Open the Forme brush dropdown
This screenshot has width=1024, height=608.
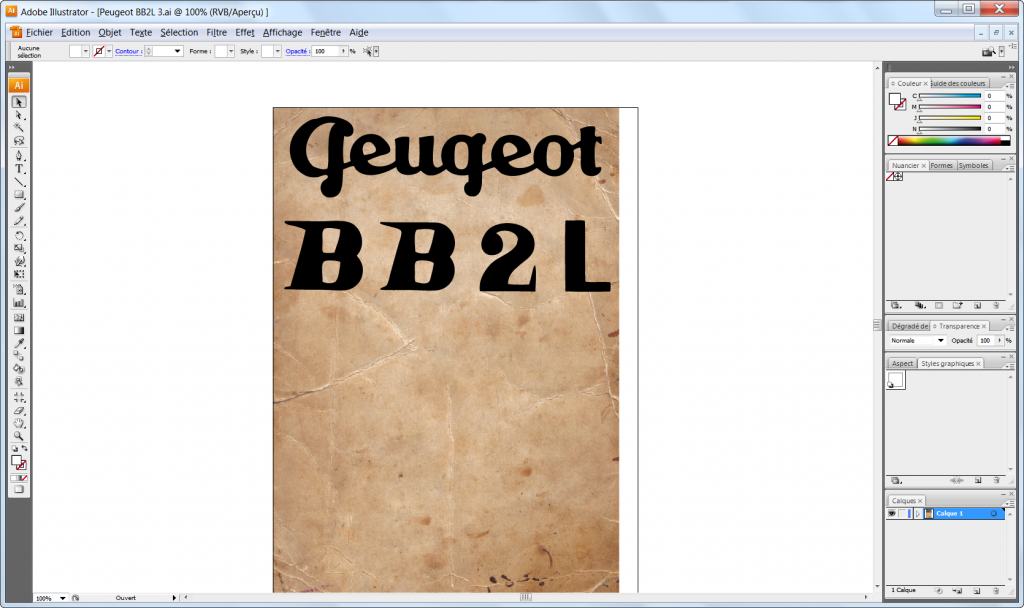[x=231, y=51]
